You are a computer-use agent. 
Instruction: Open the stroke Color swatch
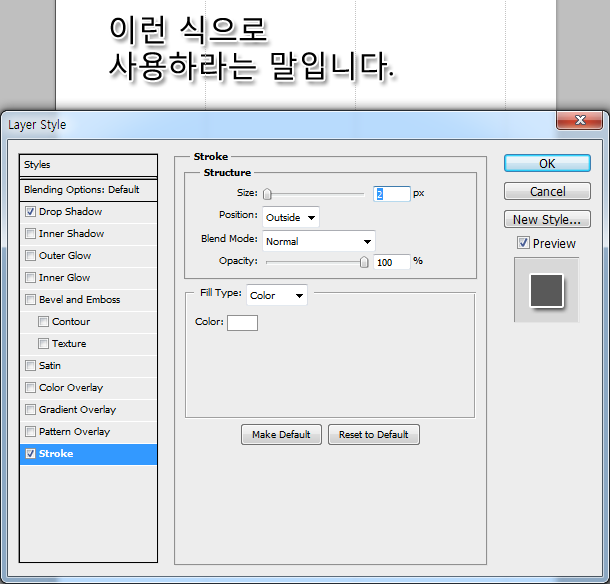click(x=242, y=323)
